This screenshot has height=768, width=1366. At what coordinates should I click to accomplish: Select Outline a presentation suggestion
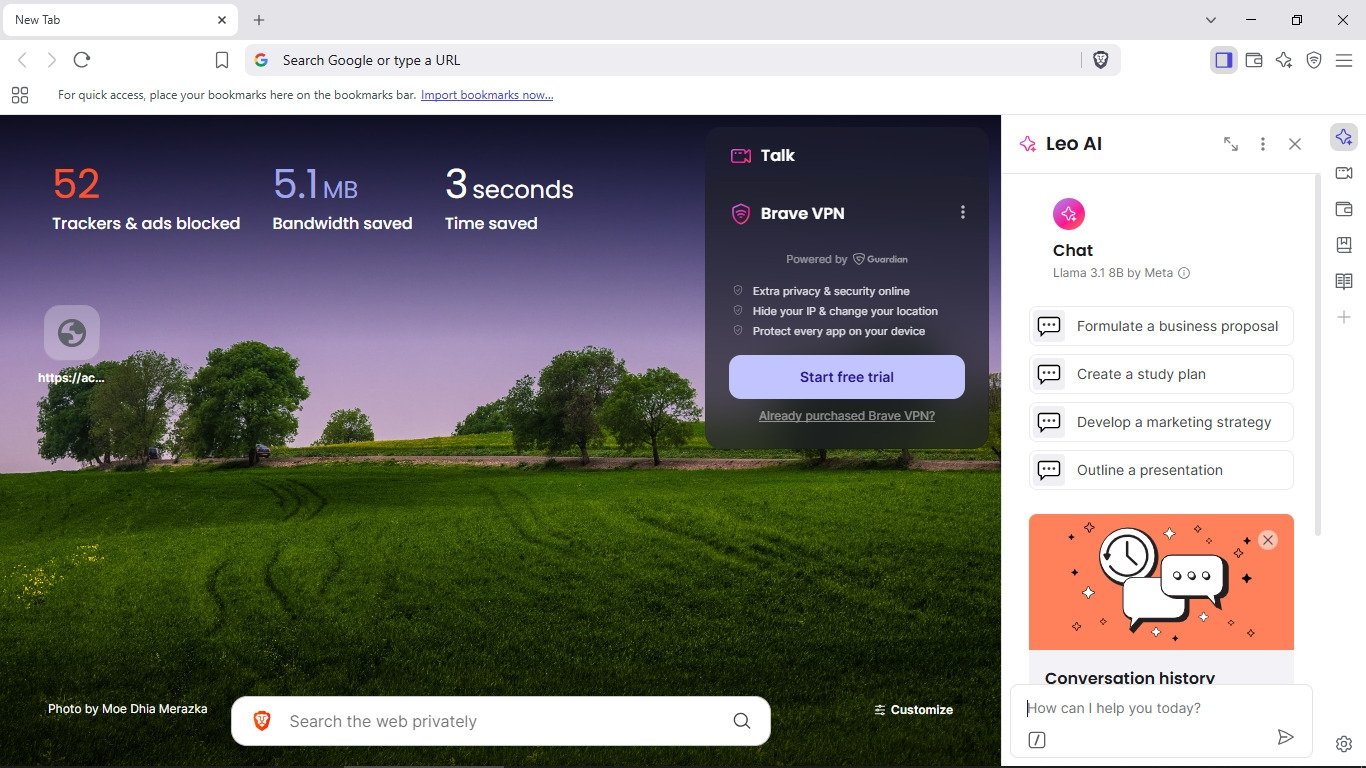click(x=1161, y=470)
